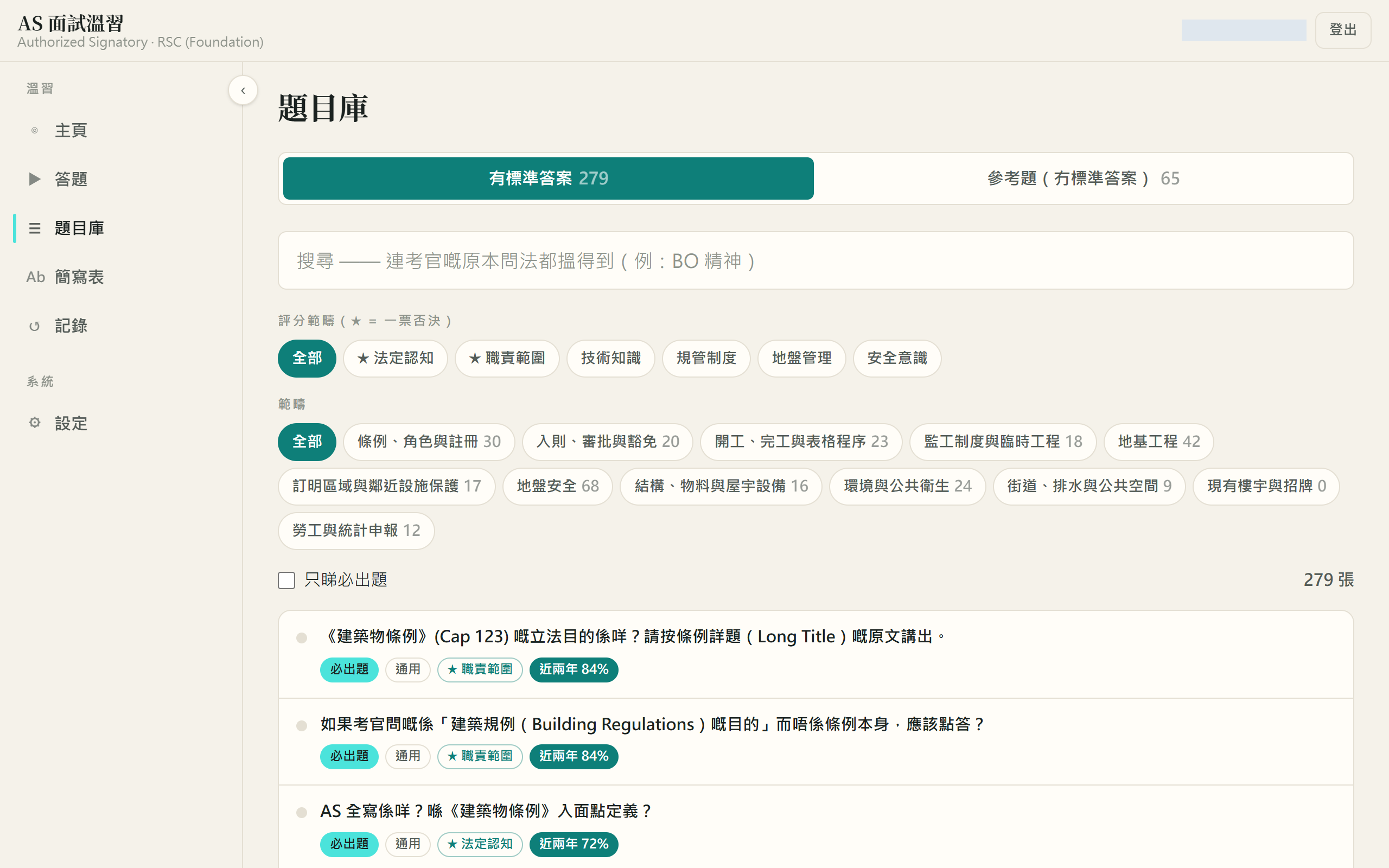This screenshot has height=868, width=1389.
Task: Click status dot beside Building Regulations question
Action: (x=301, y=726)
